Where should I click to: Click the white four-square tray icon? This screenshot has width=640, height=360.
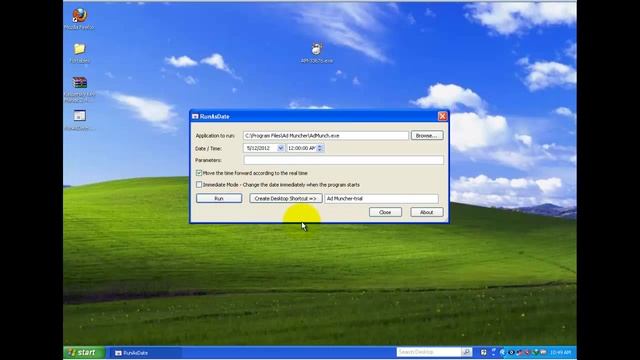(484, 352)
